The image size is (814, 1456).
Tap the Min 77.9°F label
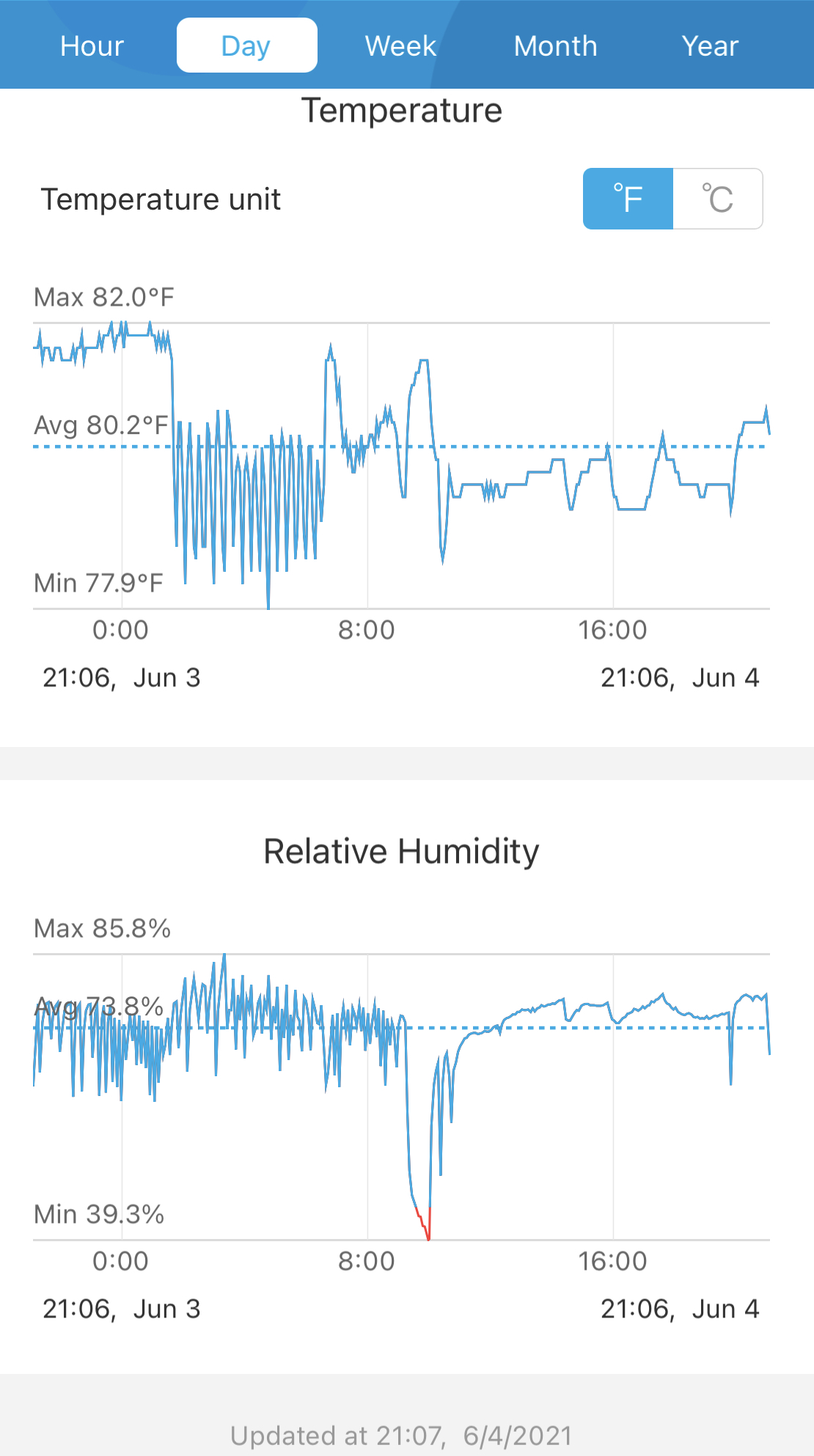point(98,584)
